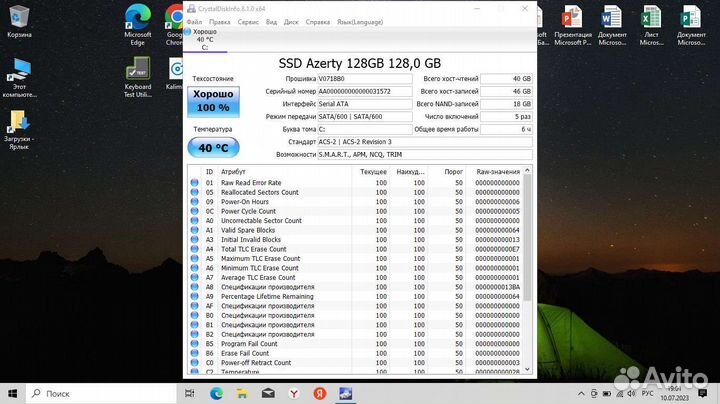Viewport: 720px width, 404px height.
Task: Show hidden system tray icons
Action: (x=581, y=394)
